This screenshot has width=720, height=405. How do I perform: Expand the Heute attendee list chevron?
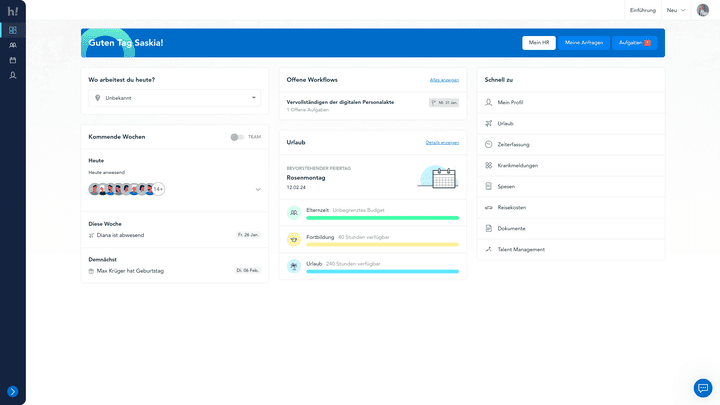tap(258, 189)
